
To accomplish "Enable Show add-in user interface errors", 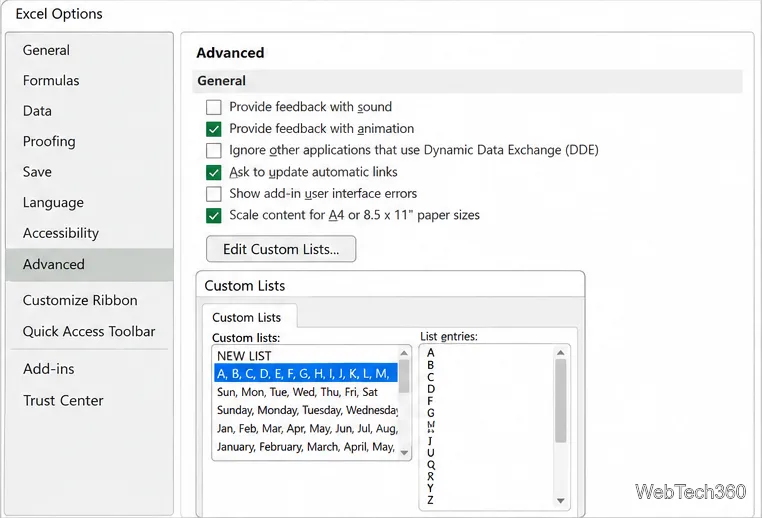I will (214, 193).
